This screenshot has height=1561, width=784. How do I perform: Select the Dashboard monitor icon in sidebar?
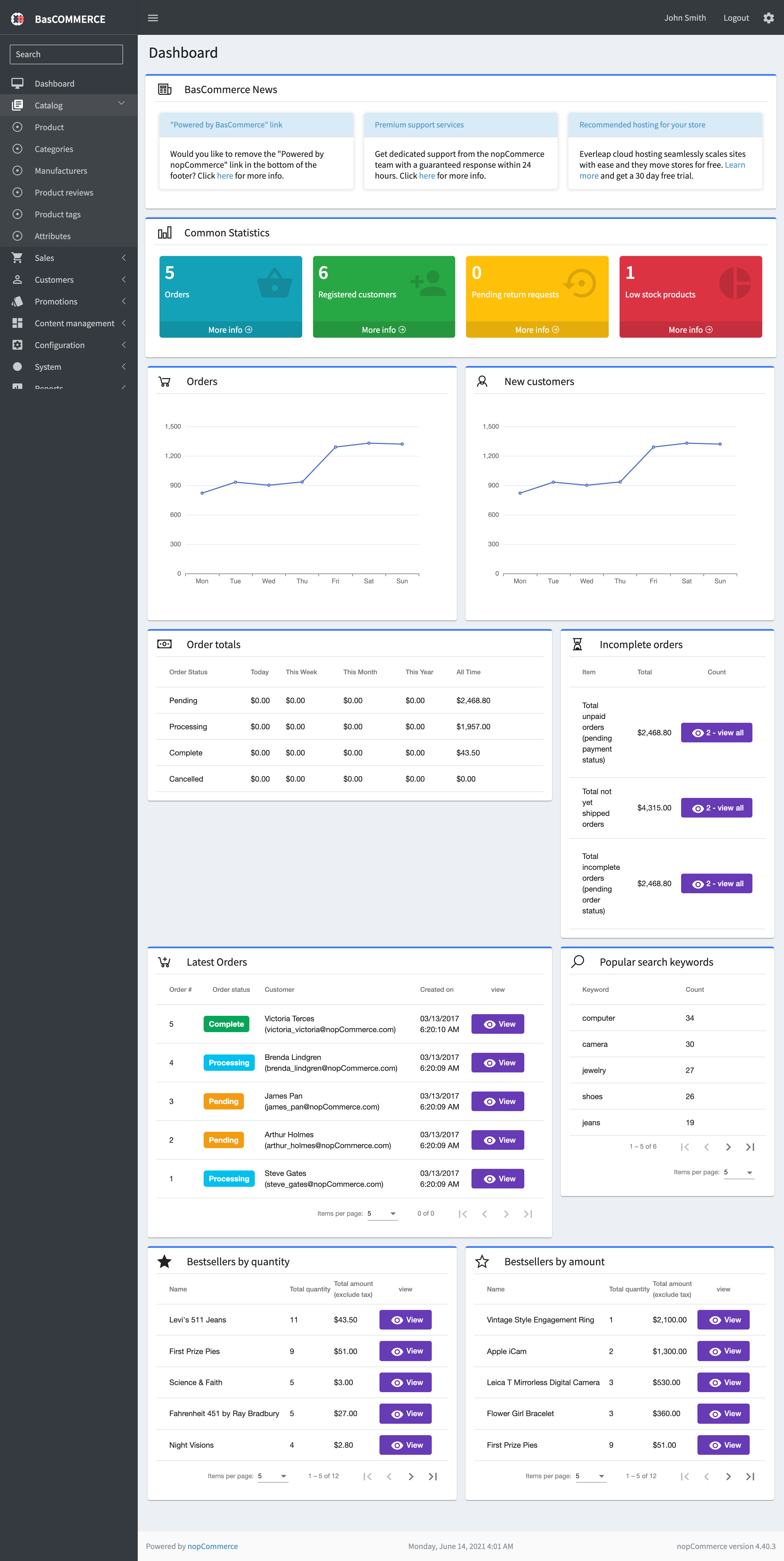17,83
